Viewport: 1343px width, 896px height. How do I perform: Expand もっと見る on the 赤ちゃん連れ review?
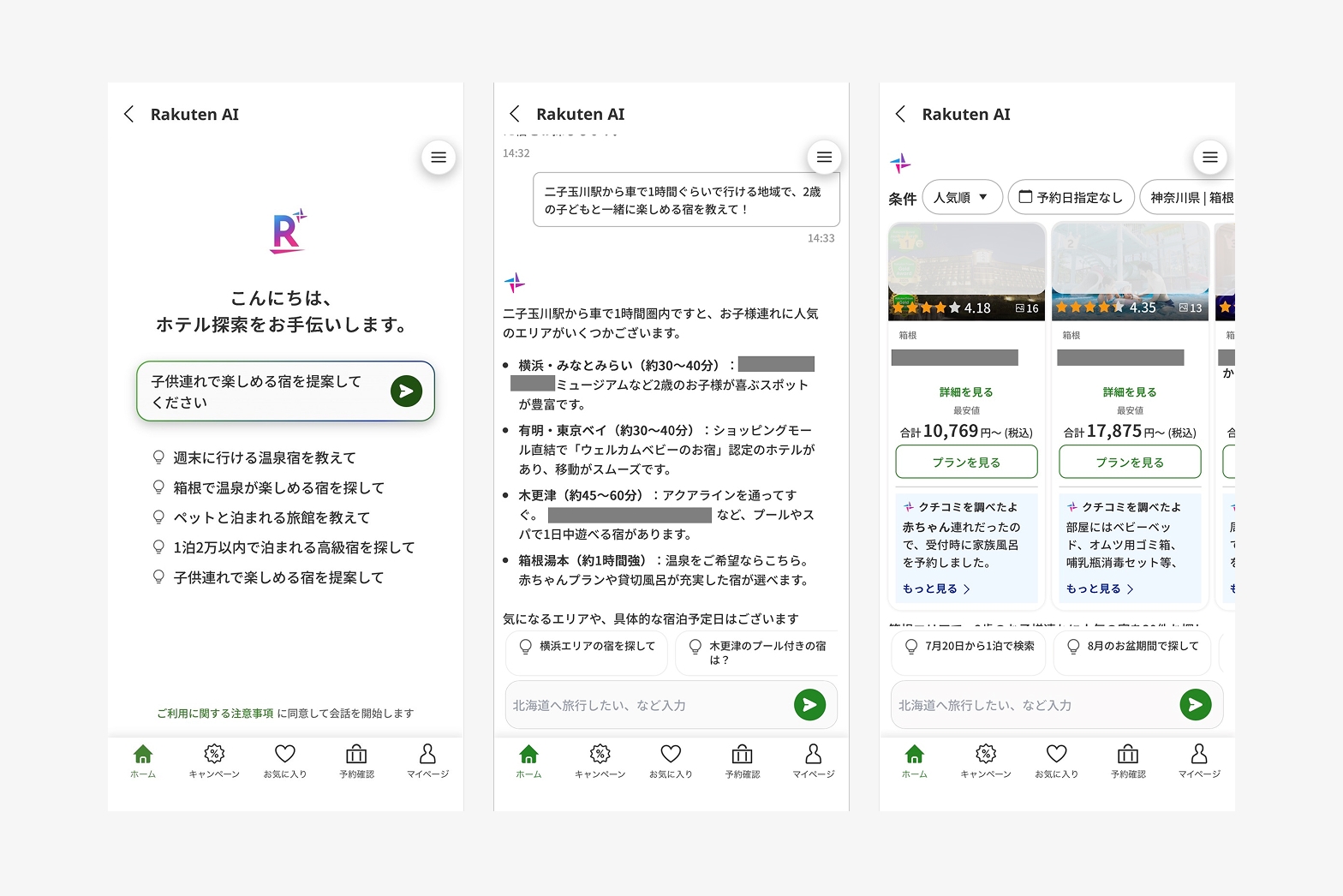pyautogui.click(x=936, y=588)
